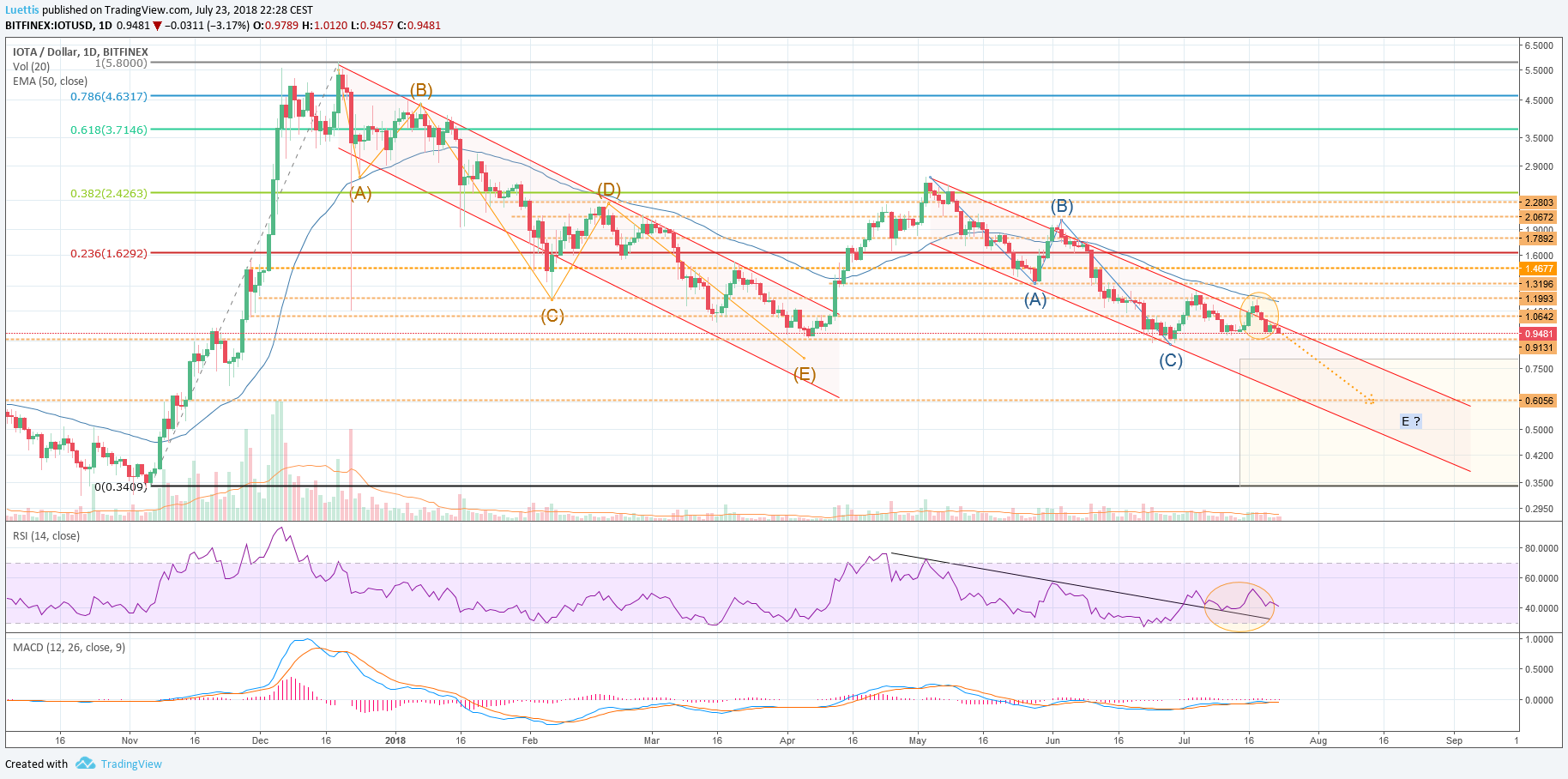The width and height of the screenshot is (1568, 779).
Task: Click the RSI (14, close) pane label
Action: (46, 536)
